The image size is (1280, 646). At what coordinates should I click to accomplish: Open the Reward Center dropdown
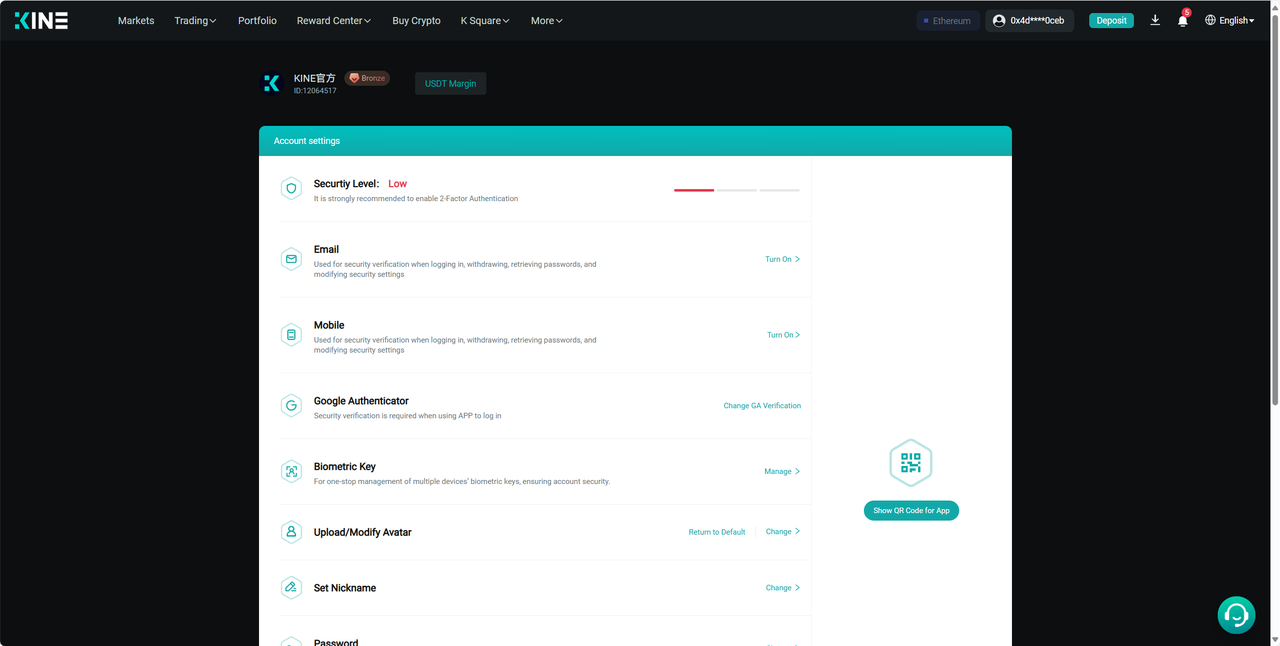(333, 20)
